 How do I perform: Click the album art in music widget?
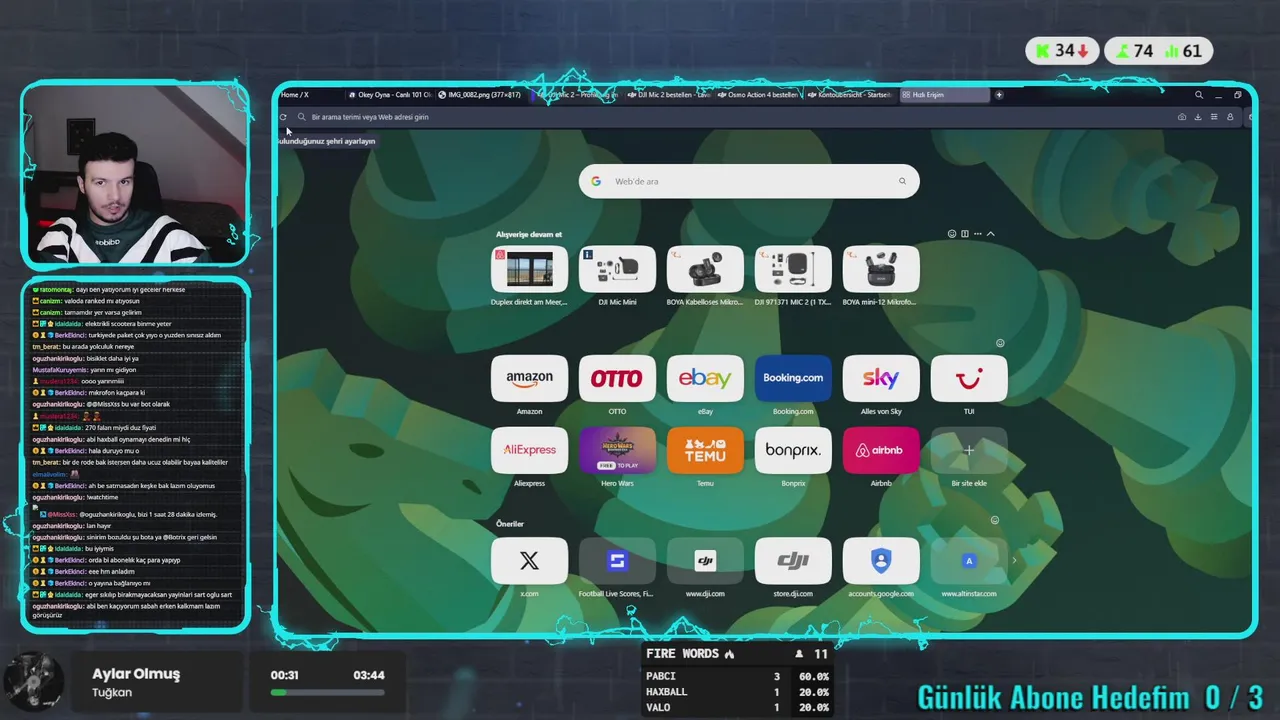point(33,682)
